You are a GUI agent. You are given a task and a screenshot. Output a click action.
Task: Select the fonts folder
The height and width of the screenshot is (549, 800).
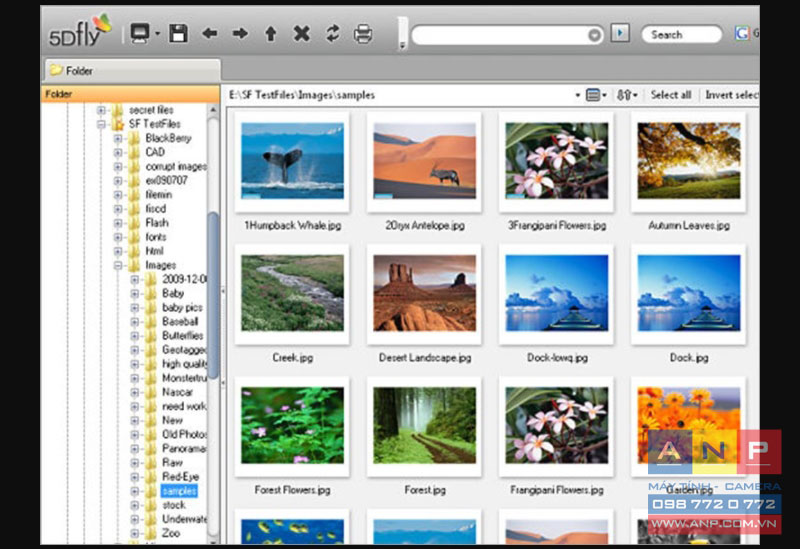[156, 237]
